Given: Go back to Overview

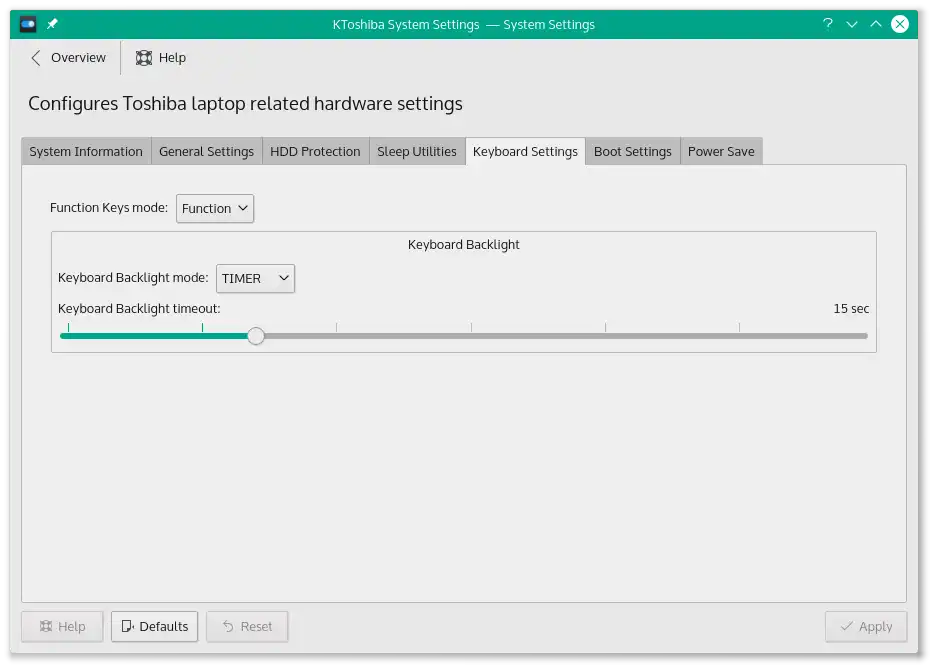Looking at the screenshot, I should 68,58.
